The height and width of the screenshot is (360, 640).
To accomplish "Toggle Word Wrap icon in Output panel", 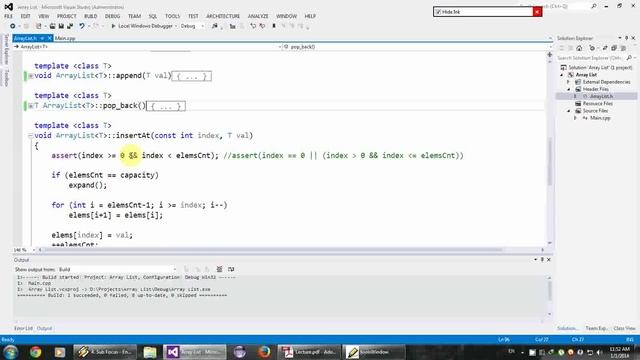I will pos(231,269).
